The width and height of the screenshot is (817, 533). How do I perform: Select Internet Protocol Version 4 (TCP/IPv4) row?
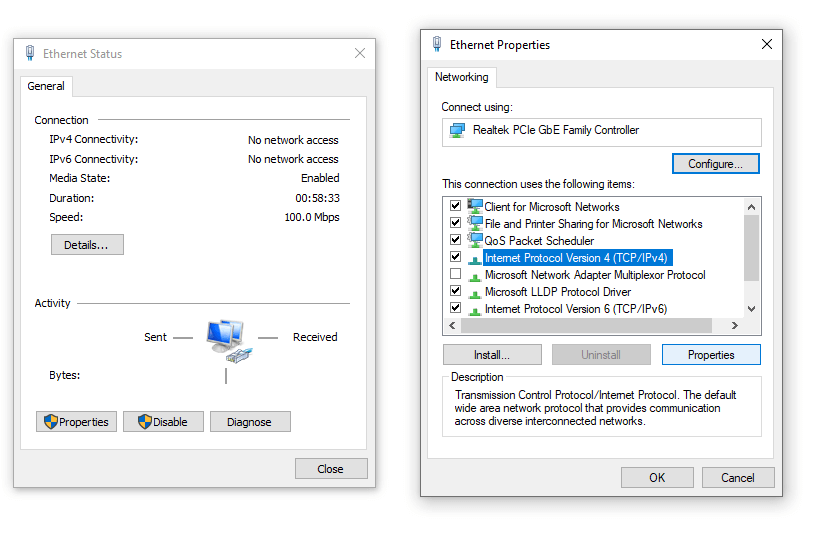pyautogui.click(x=576, y=258)
